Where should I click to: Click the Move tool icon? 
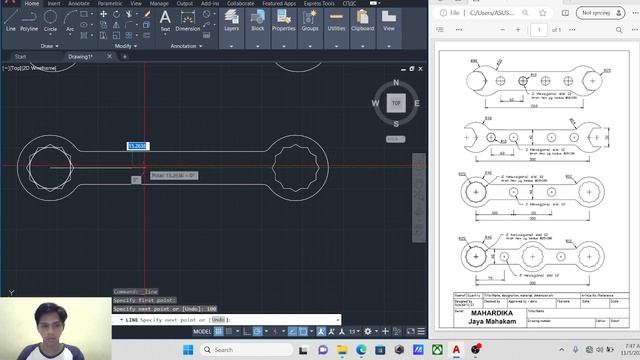103,14
